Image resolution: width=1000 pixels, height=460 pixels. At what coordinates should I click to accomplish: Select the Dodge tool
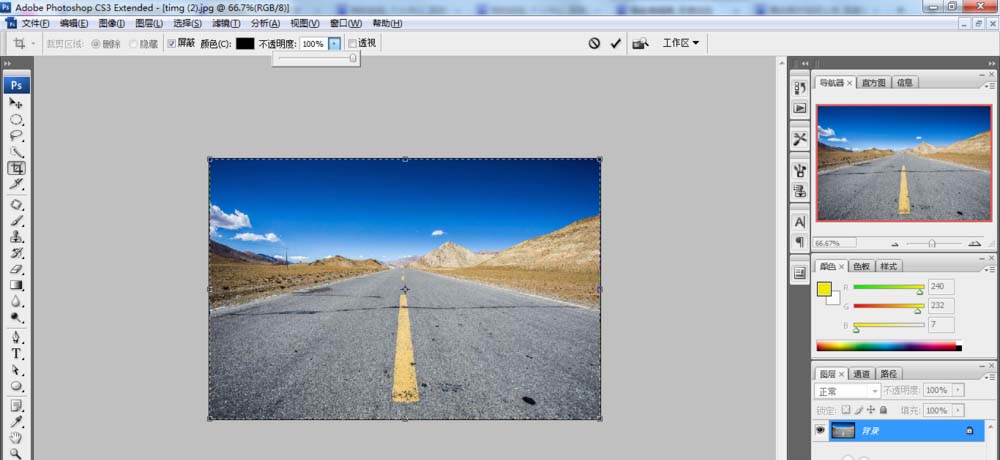point(17,317)
